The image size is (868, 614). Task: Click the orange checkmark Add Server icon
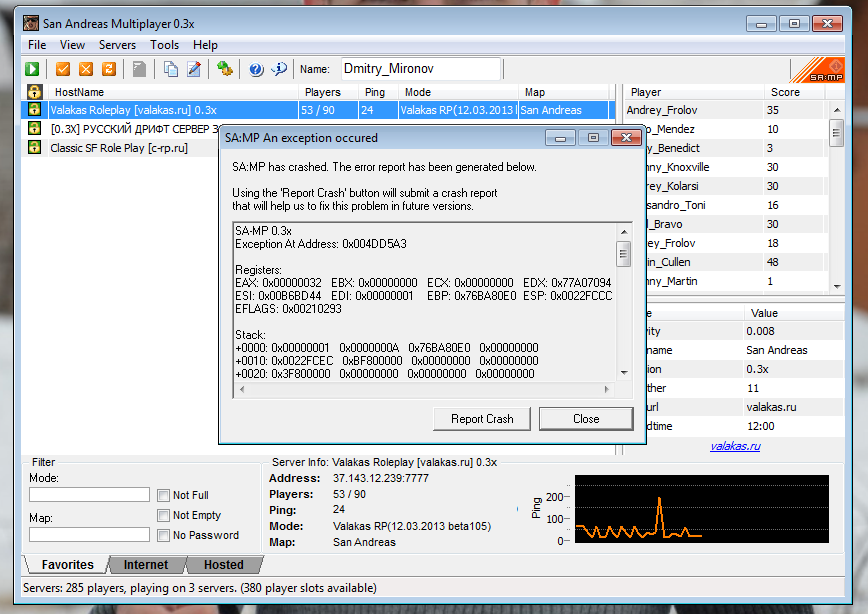coord(63,69)
